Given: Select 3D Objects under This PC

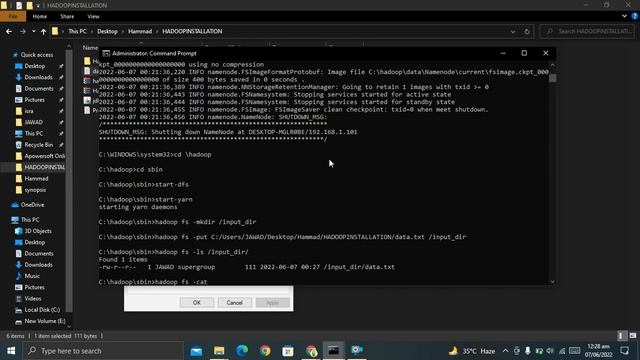Looking at the screenshot, I should pos(38,231).
